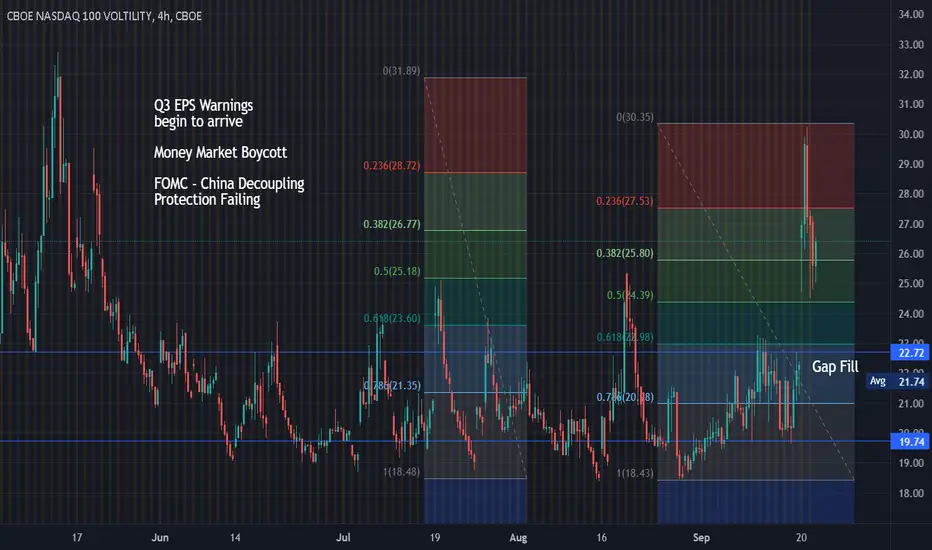Click the 19 date on time axis
Viewport: 932px width, 550px height.
pyautogui.click(x=434, y=538)
